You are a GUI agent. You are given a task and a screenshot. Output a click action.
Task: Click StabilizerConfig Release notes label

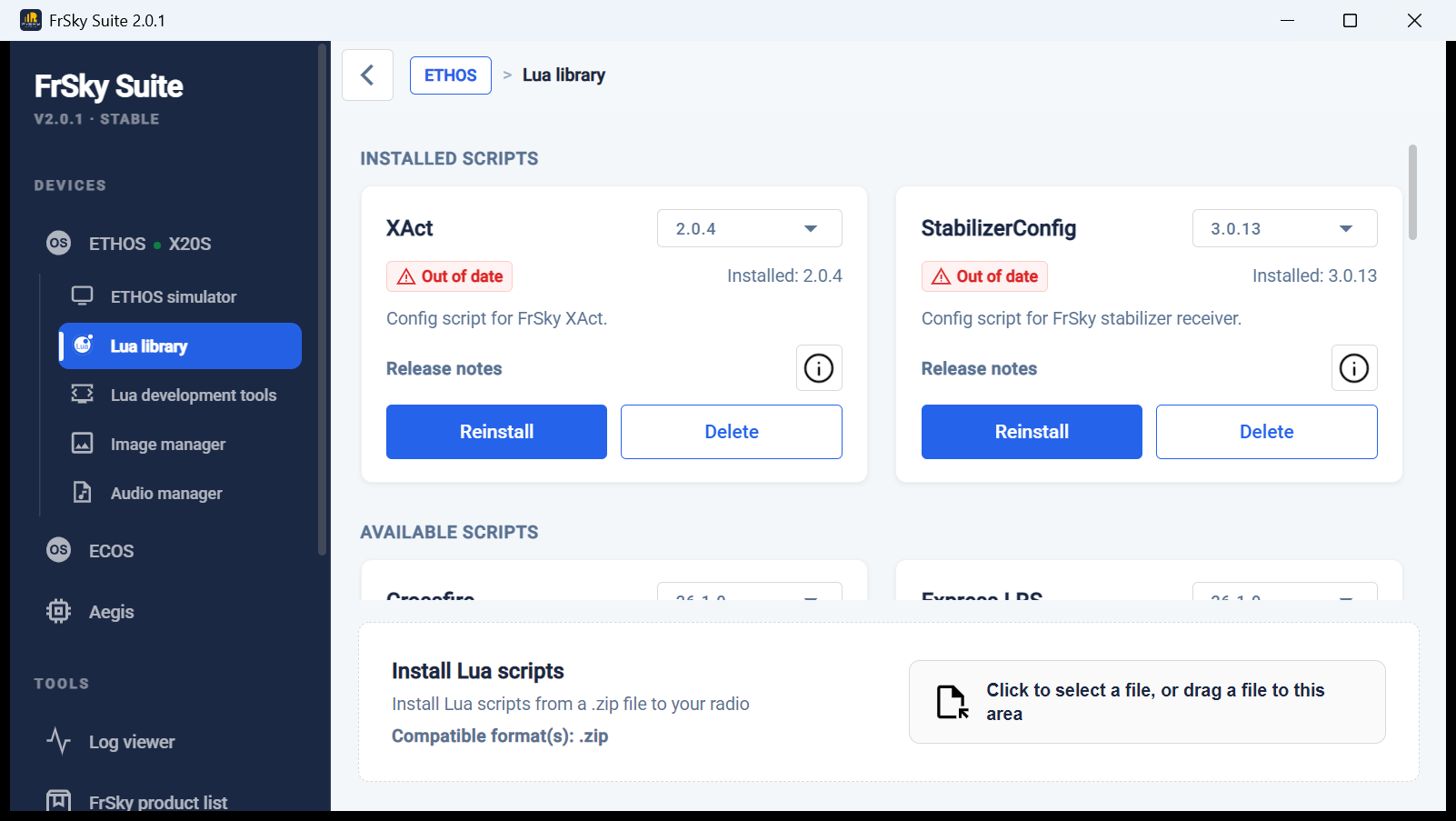click(980, 368)
